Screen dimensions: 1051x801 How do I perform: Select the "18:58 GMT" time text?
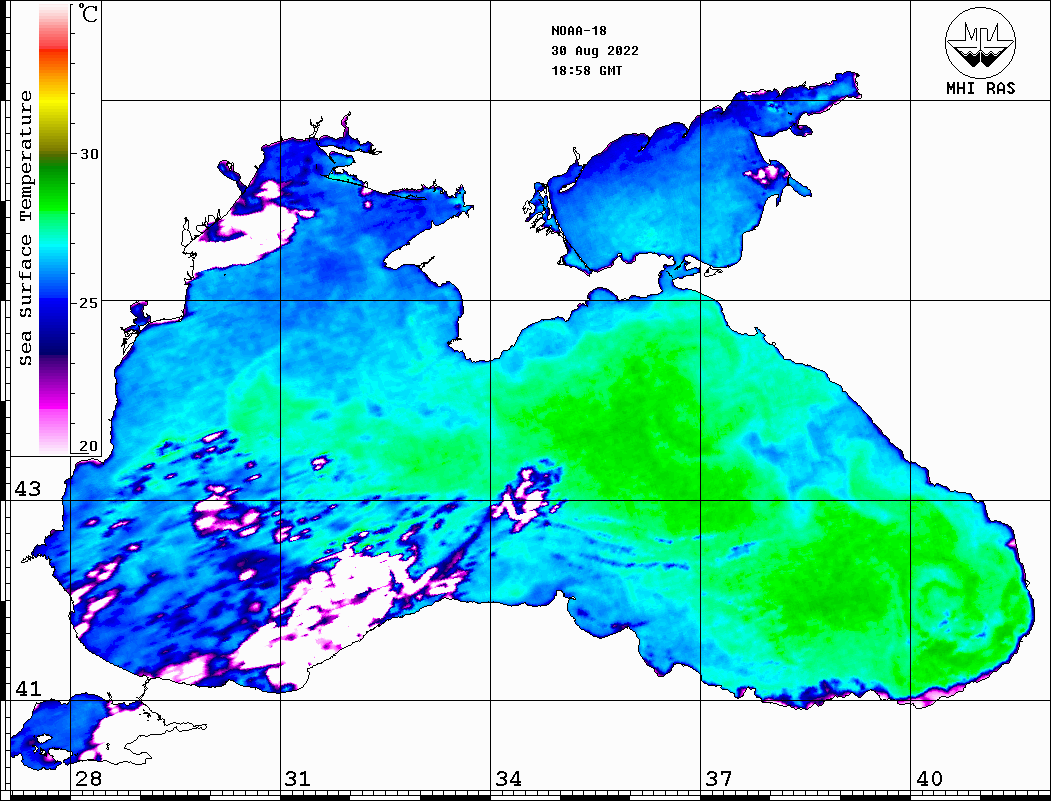(x=586, y=70)
